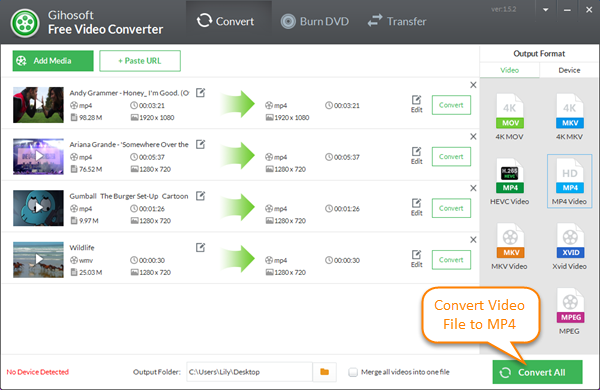Click the Convert All button
The image size is (600, 390).
click(x=537, y=372)
